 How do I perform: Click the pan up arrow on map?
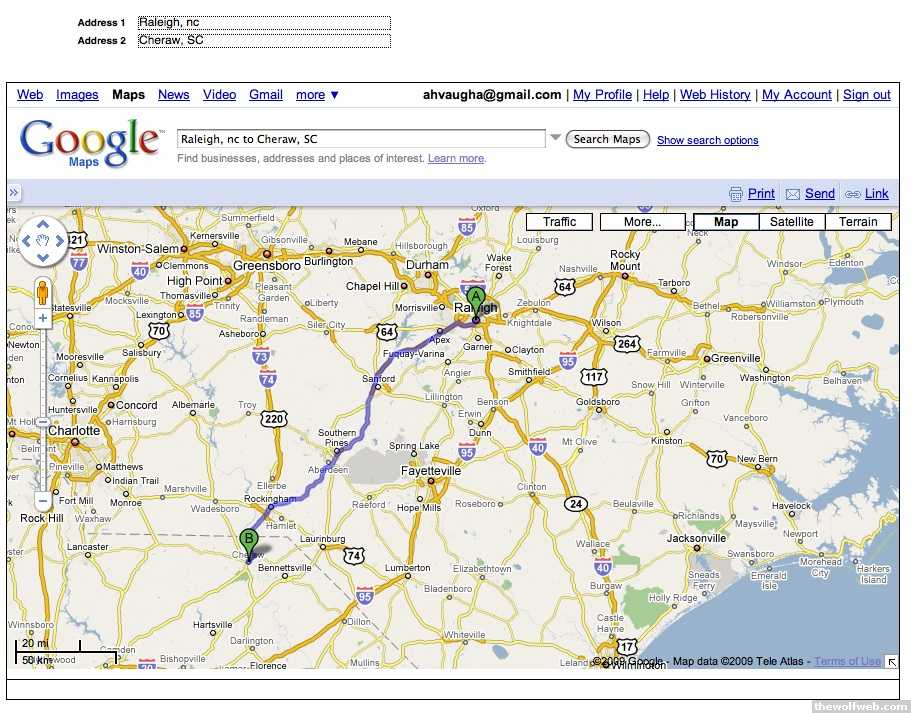[x=43, y=224]
